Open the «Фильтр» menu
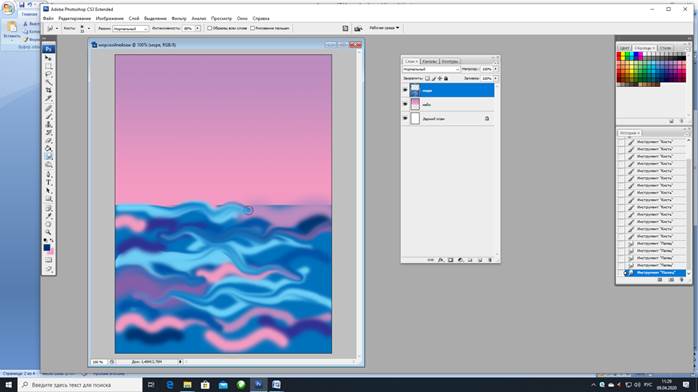 [179, 18]
